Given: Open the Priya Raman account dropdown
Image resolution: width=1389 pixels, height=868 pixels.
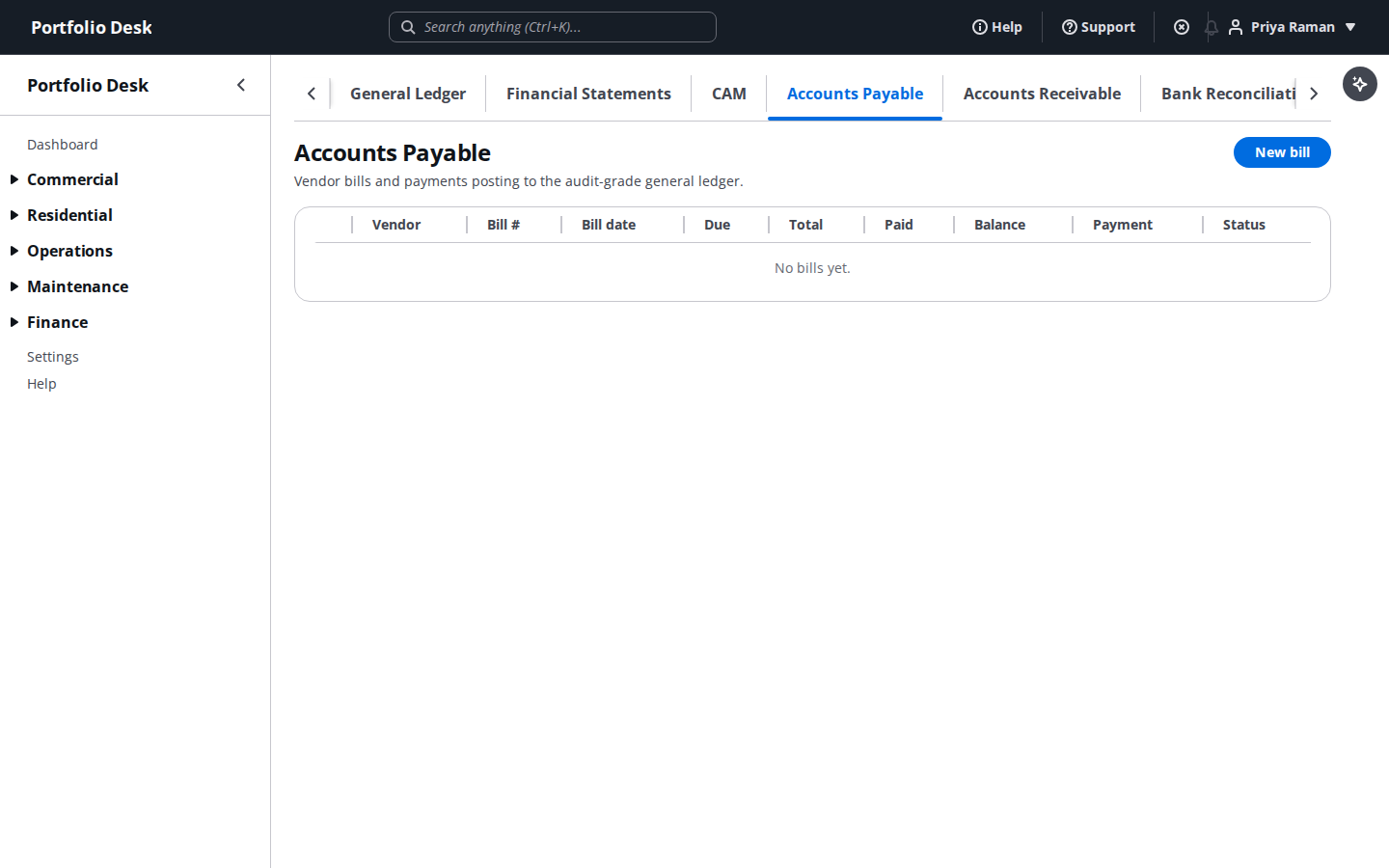Looking at the screenshot, I should click(x=1294, y=27).
